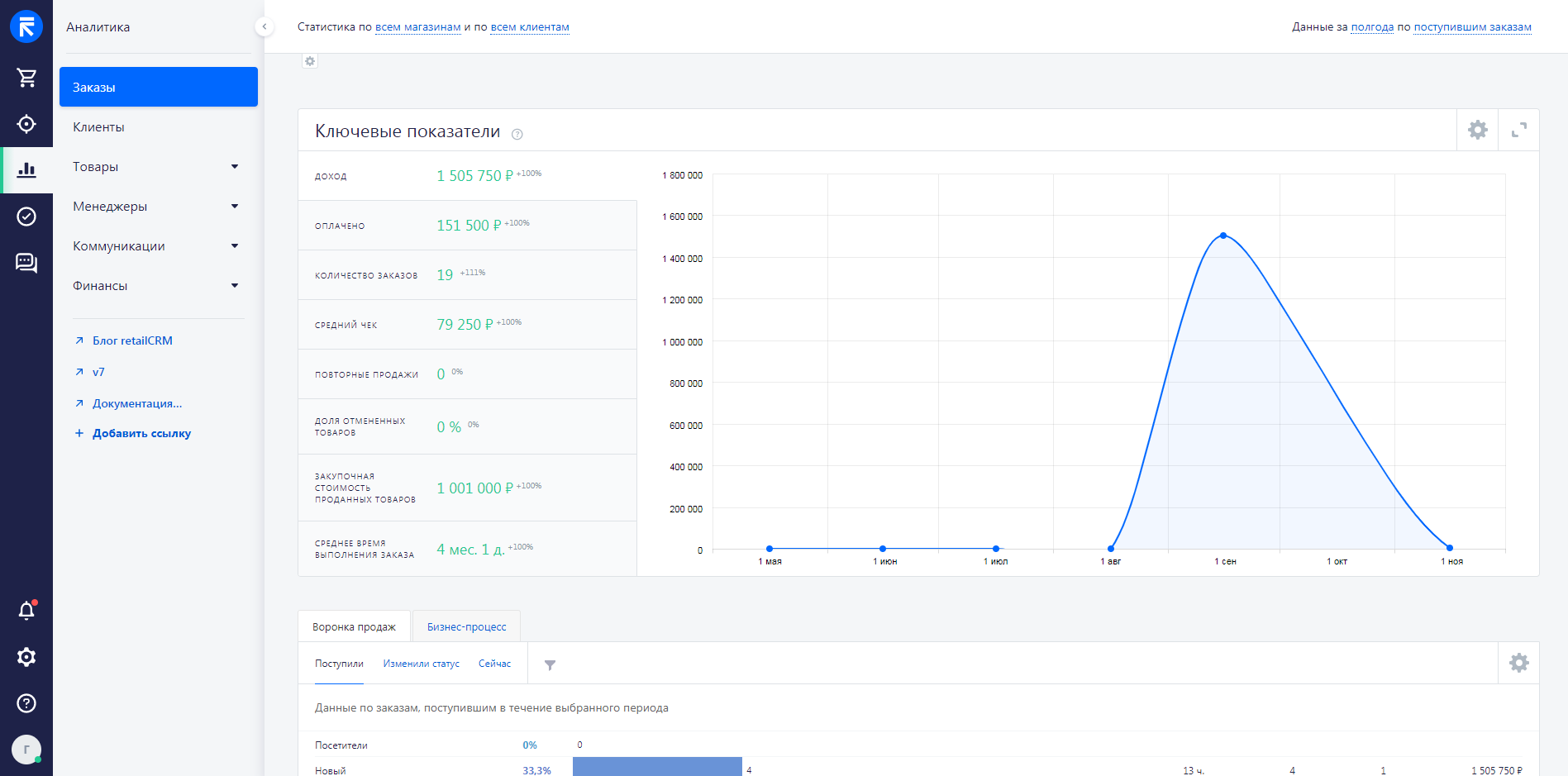The width and height of the screenshot is (1568, 776).
Task: Click the target crosshair icon in sidebar
Action: [x=26, y=124]
